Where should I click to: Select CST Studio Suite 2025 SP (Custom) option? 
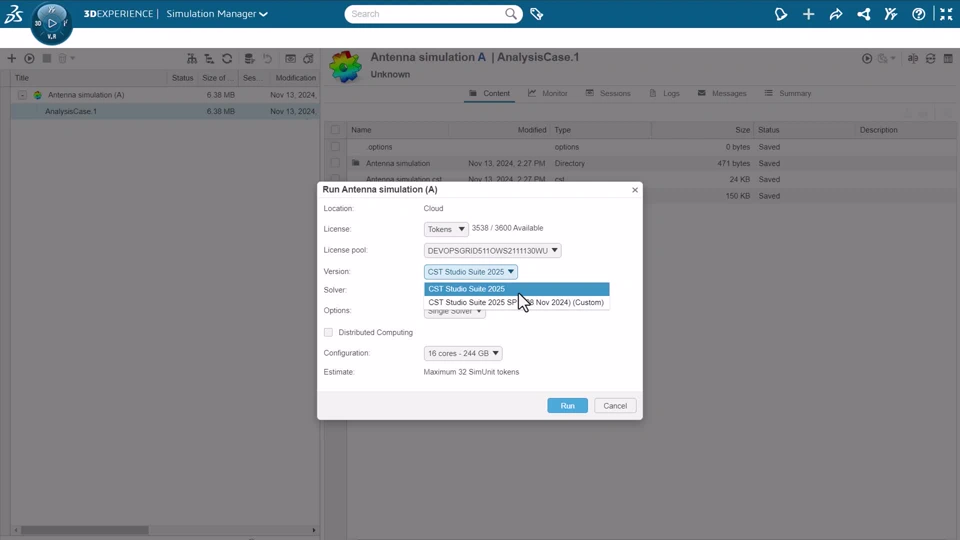(517, 302)
